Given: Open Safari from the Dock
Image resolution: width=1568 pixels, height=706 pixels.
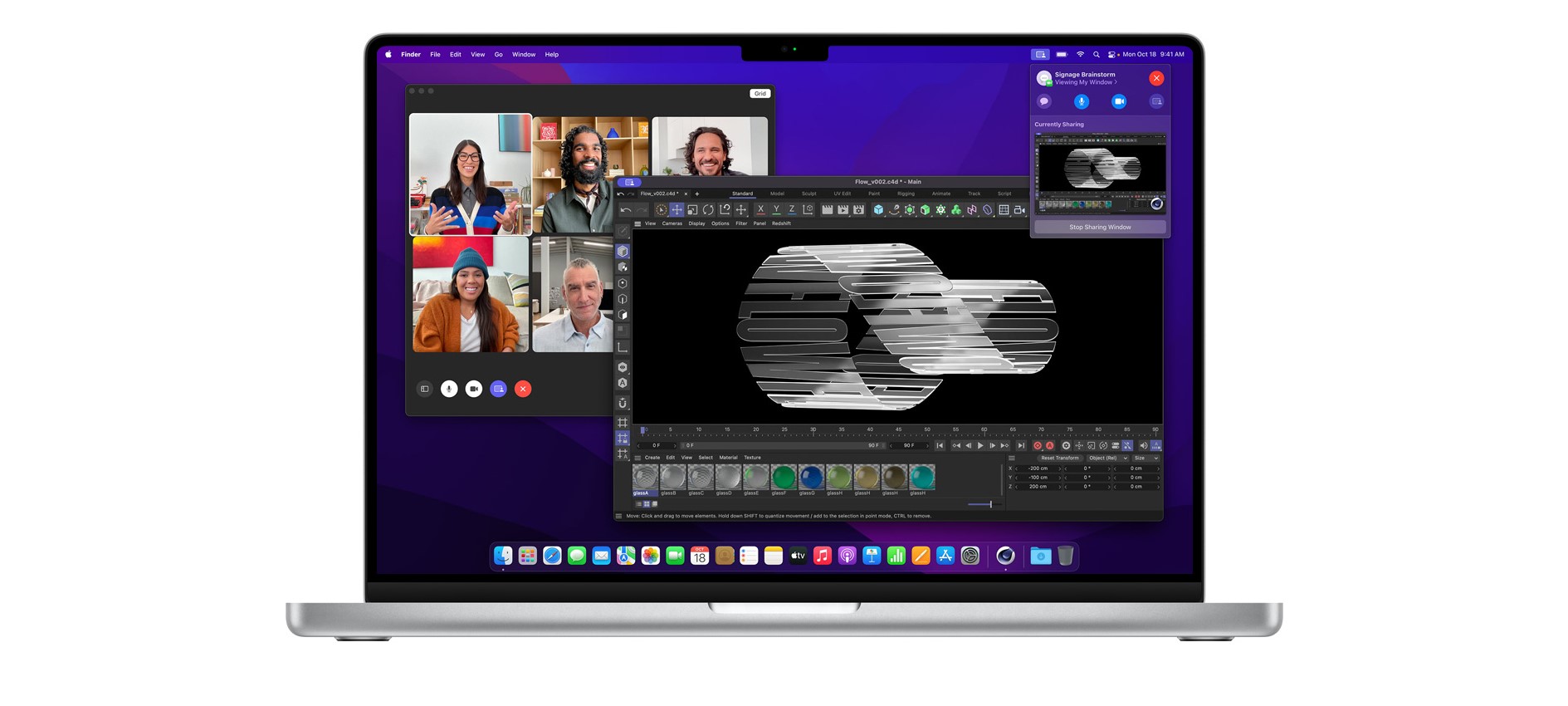Looking at the screenshot, I should click(x=552, y=556).
